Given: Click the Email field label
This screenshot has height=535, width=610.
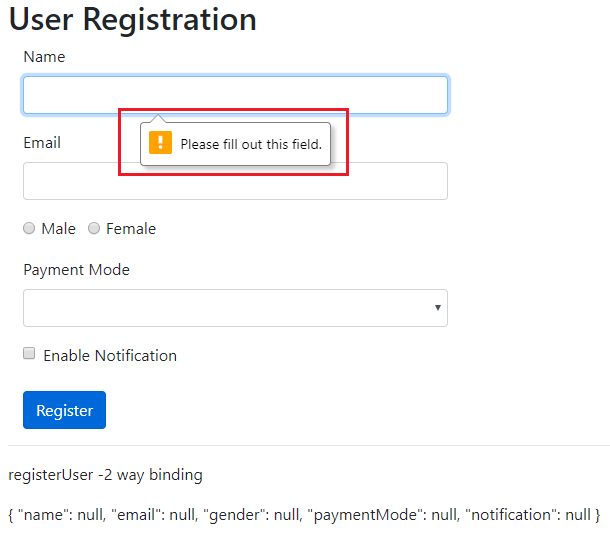Looking at the screenshot, I should 42,143.
